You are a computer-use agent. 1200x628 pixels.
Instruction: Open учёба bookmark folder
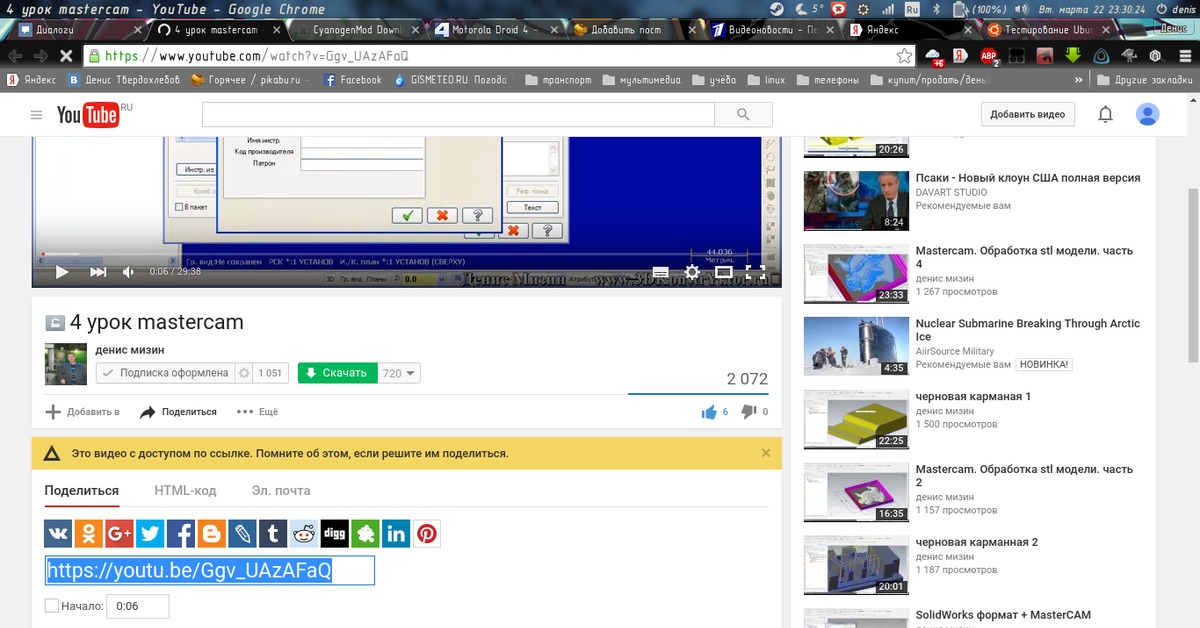714,80
